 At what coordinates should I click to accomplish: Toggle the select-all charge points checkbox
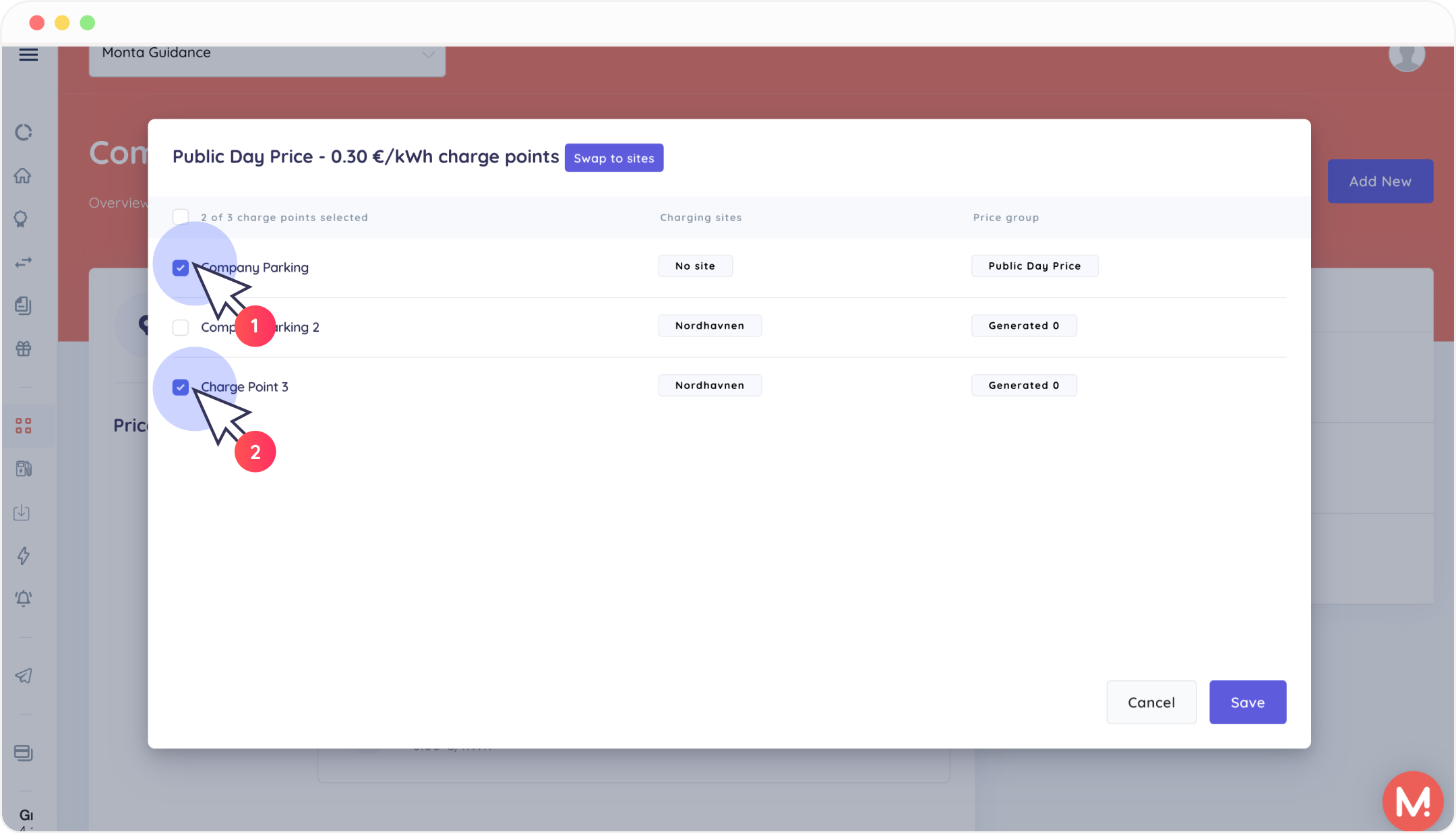click(x=181, y=216)
